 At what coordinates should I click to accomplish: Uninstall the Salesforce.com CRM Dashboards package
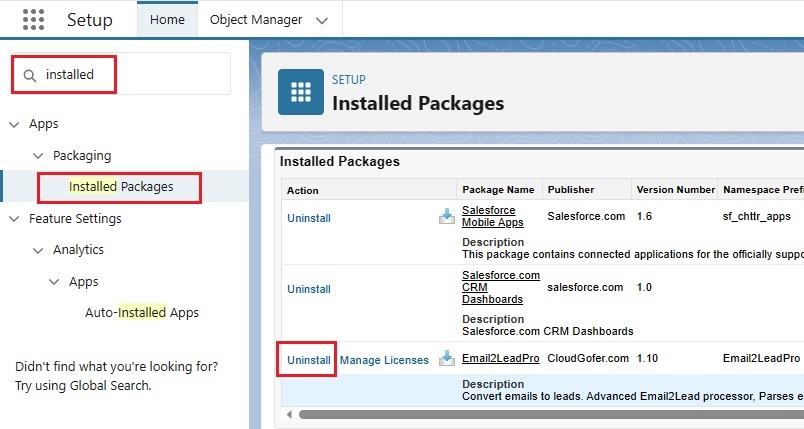[309, 289]
